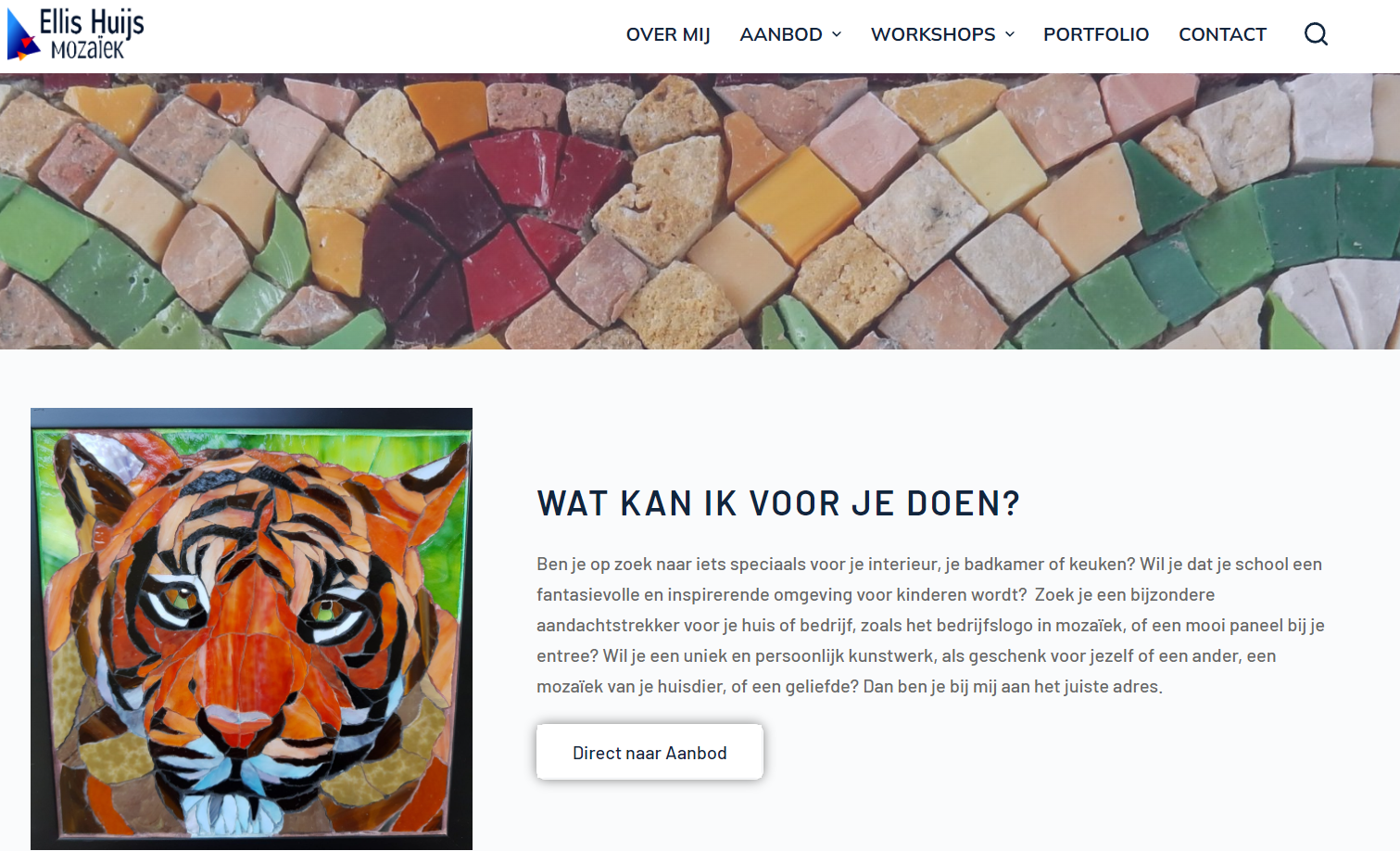Click the Wat kan ik voor je doen heading
Image resolution: width=1400 pixels, height=851 pixels.
(x=778, y=503)
